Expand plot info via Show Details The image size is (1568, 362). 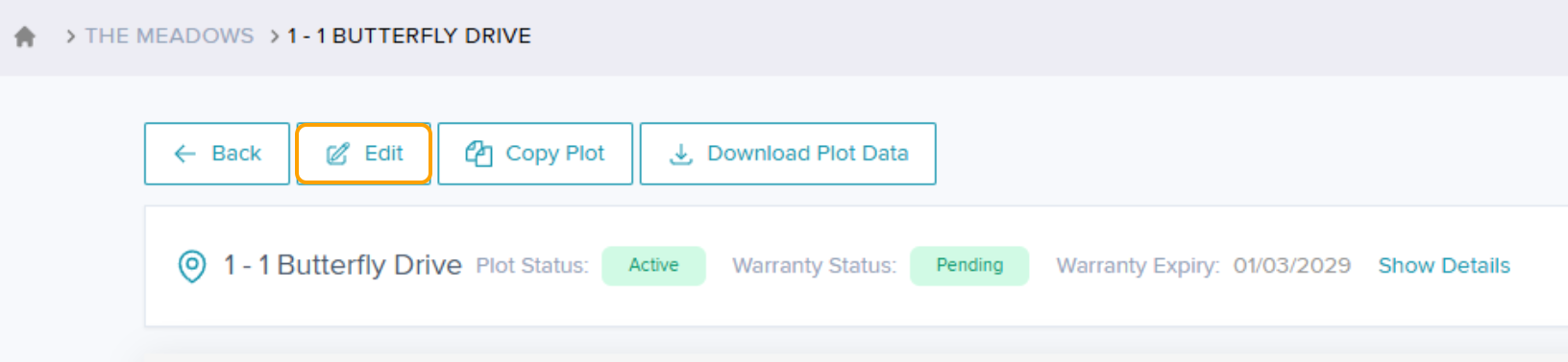(1444, 266)
